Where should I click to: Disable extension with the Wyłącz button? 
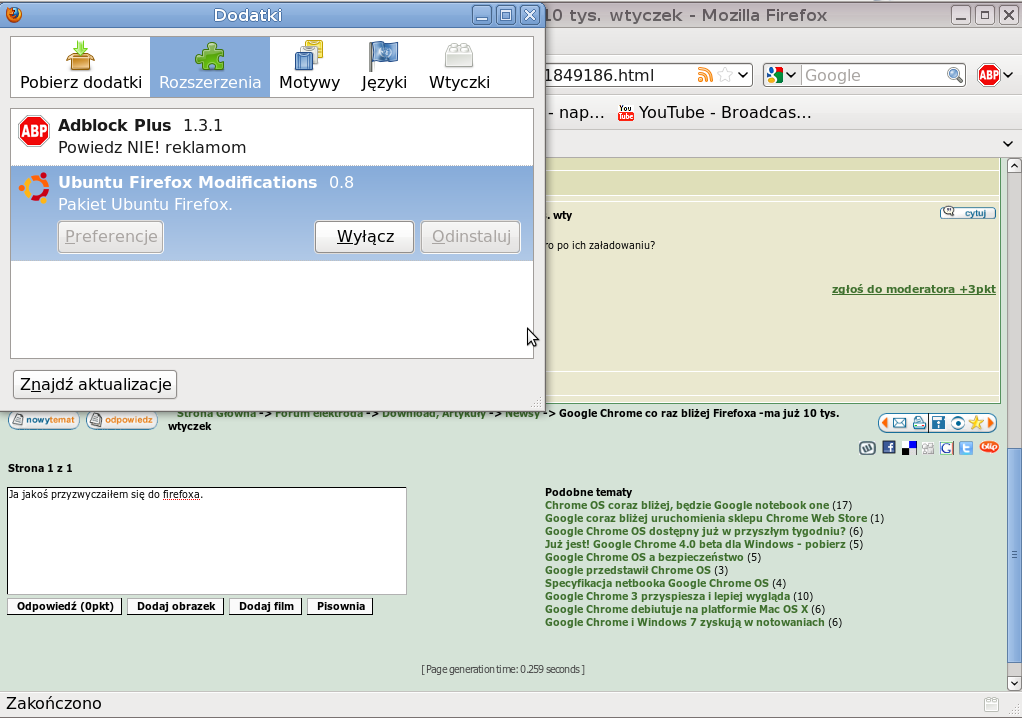click(364, 237)
